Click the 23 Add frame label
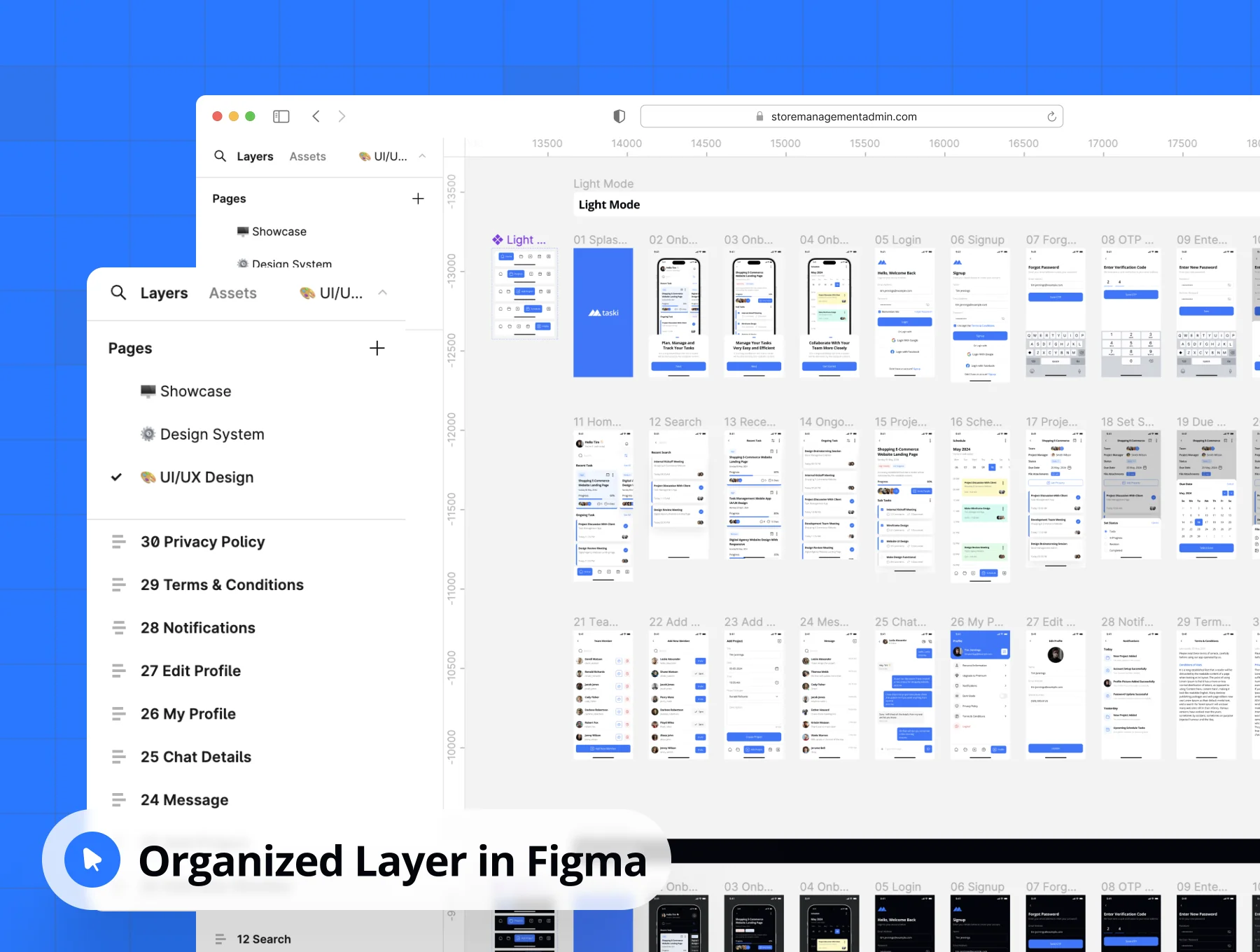 pyautogui.click(x=750, y=622)
